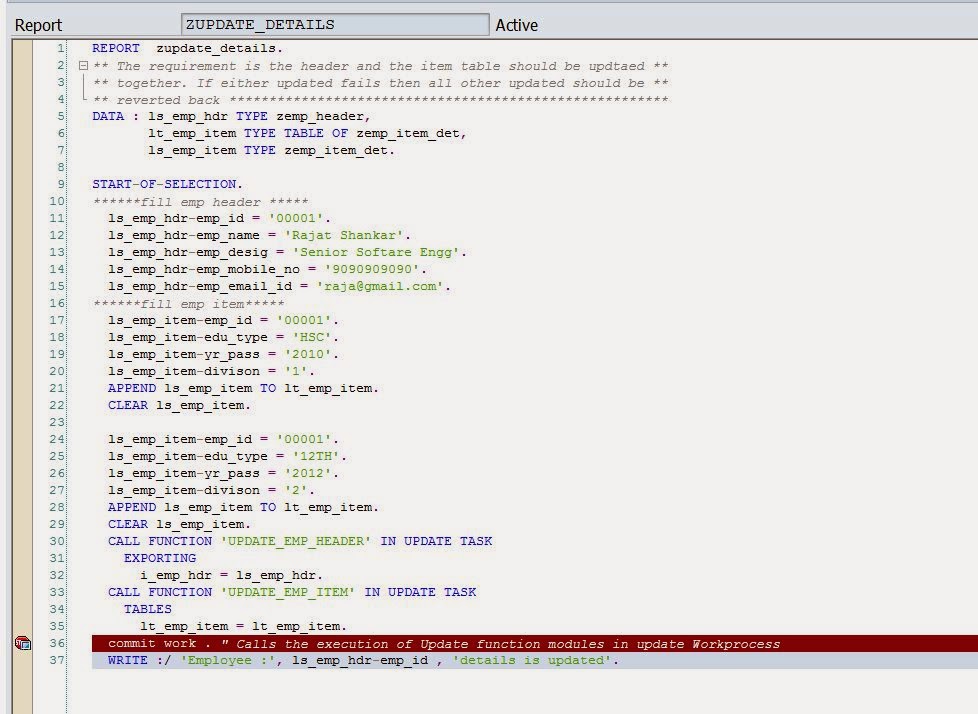The height and width of the screenshot is (714, 978).
Task: Place cursor on the REPORT keyword in line 1
Action: coord(115,48)
